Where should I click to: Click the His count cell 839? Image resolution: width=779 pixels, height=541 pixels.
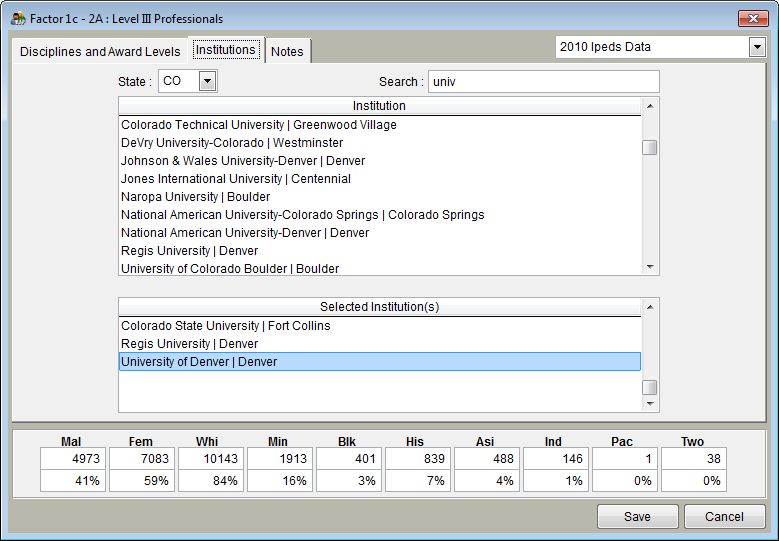pyautogui.click(x=418, y=459)
